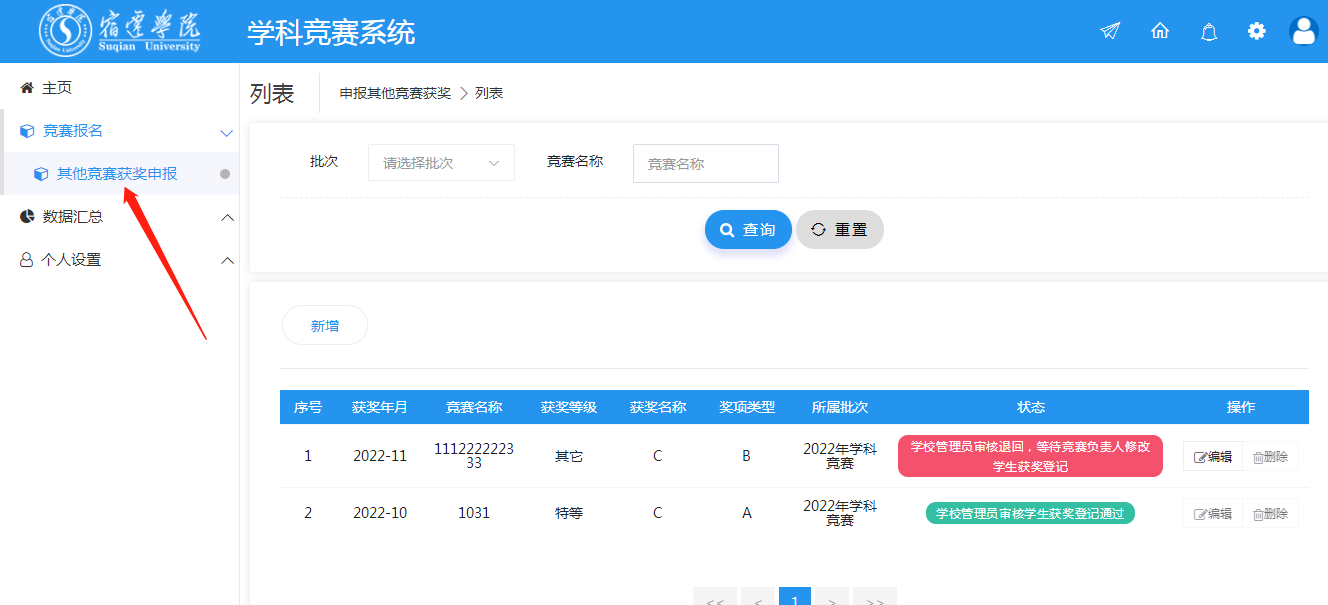Focus the 竞赛名称 input field
The image size is (1328, 605).
(705, 164)
